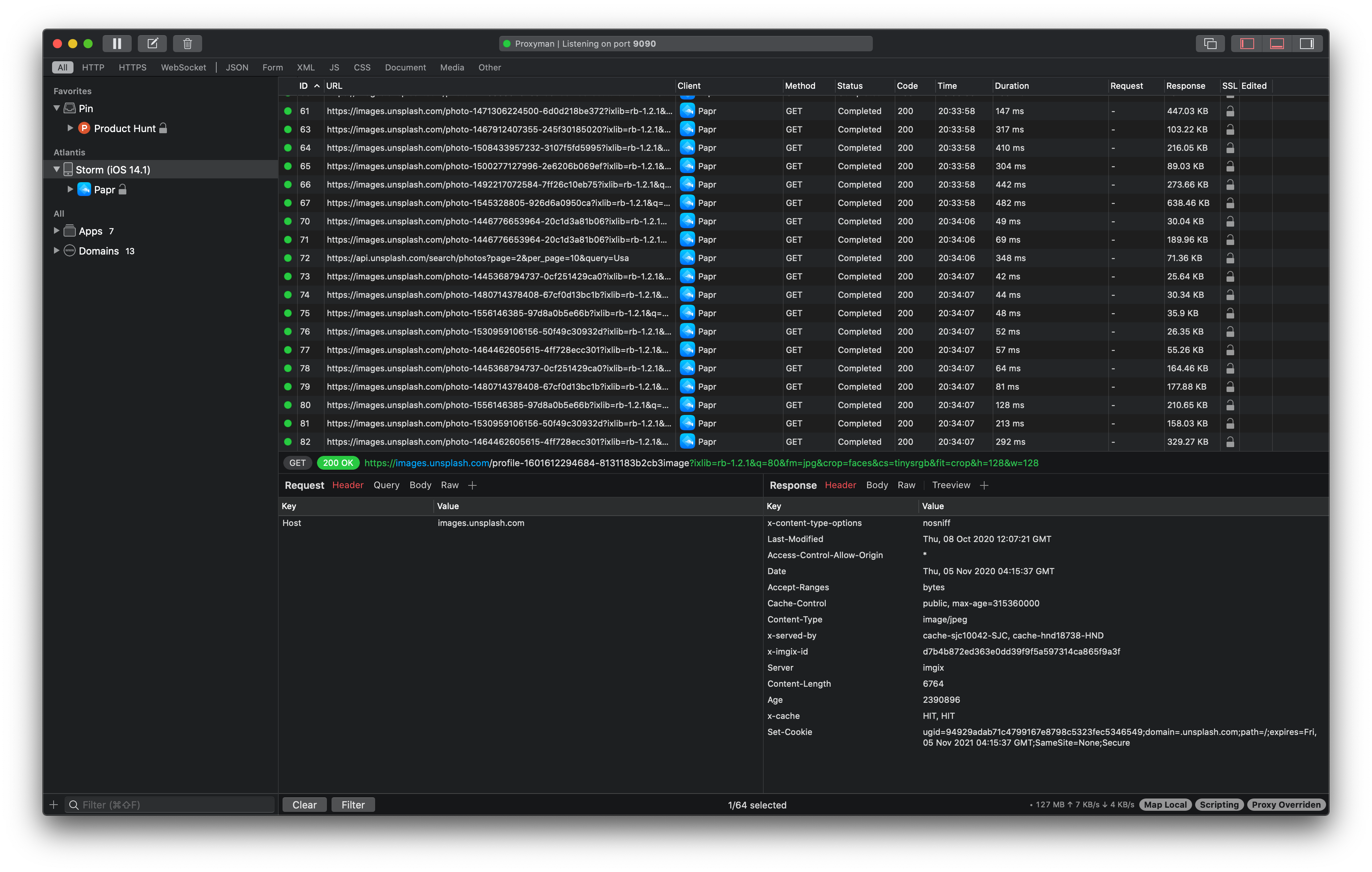Screen dimensions: 1372x872
Task: Click the trash icon to delete sessions
Action: [188, 43]
